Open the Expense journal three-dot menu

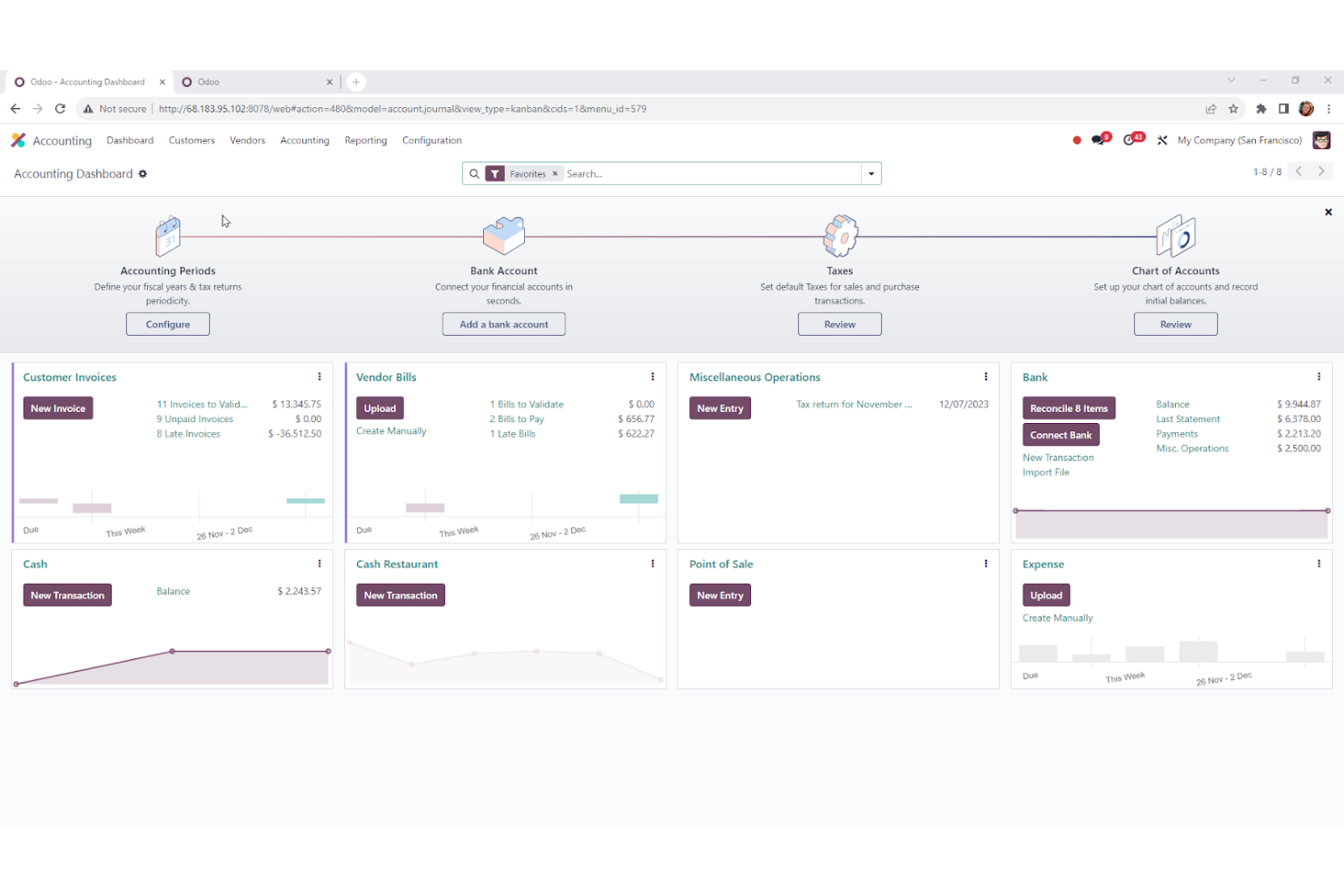[x=1319, y=563]
